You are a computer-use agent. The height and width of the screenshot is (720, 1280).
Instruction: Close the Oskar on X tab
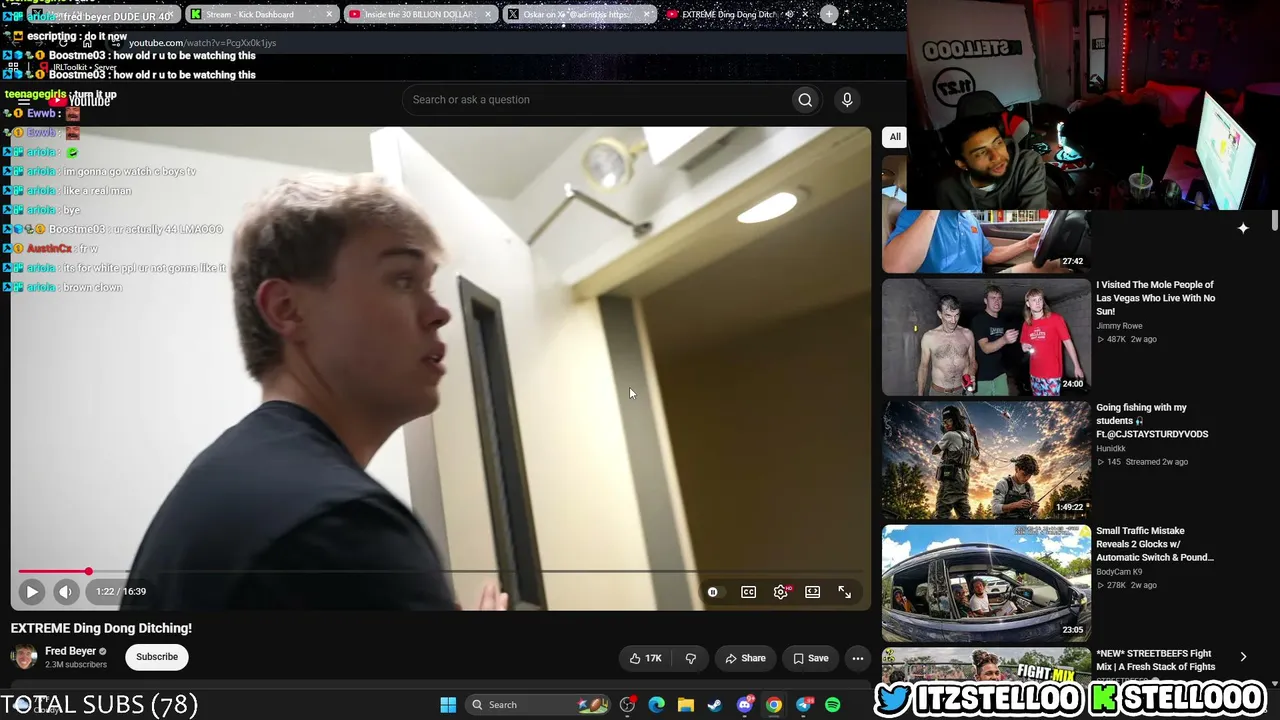tap(647, 15)
